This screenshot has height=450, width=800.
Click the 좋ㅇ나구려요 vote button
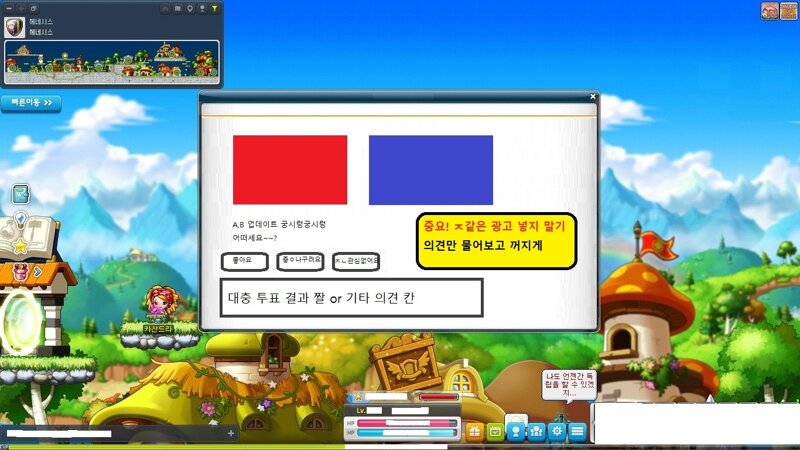300,261
